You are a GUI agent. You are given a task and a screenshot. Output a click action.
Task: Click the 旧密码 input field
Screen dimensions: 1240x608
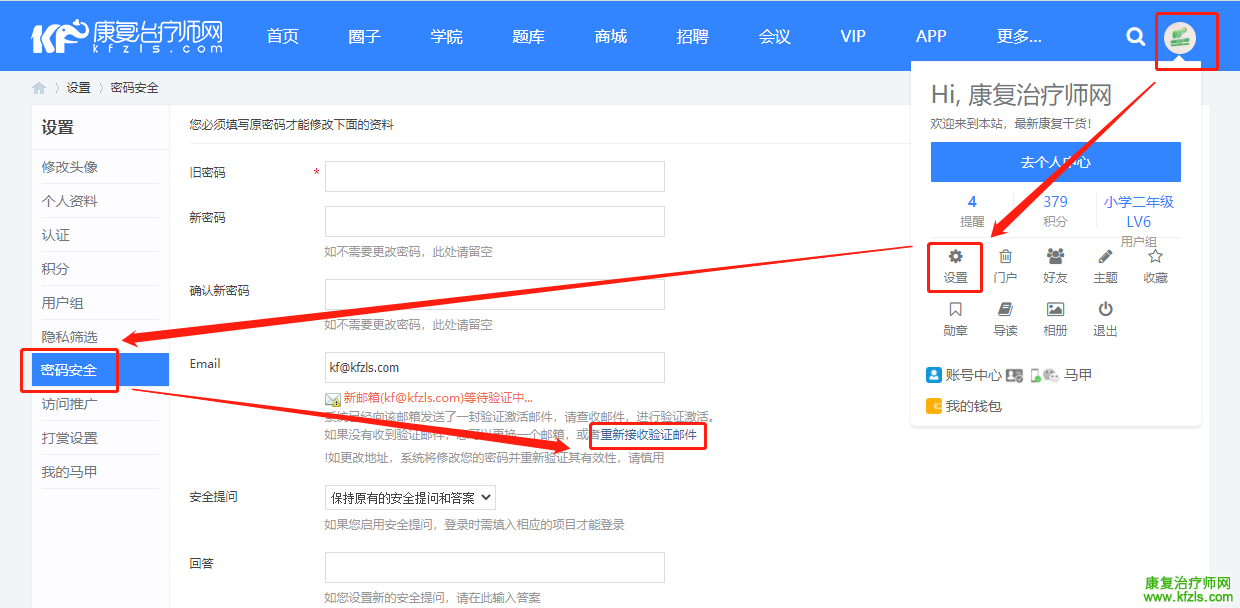pos(494,176)
